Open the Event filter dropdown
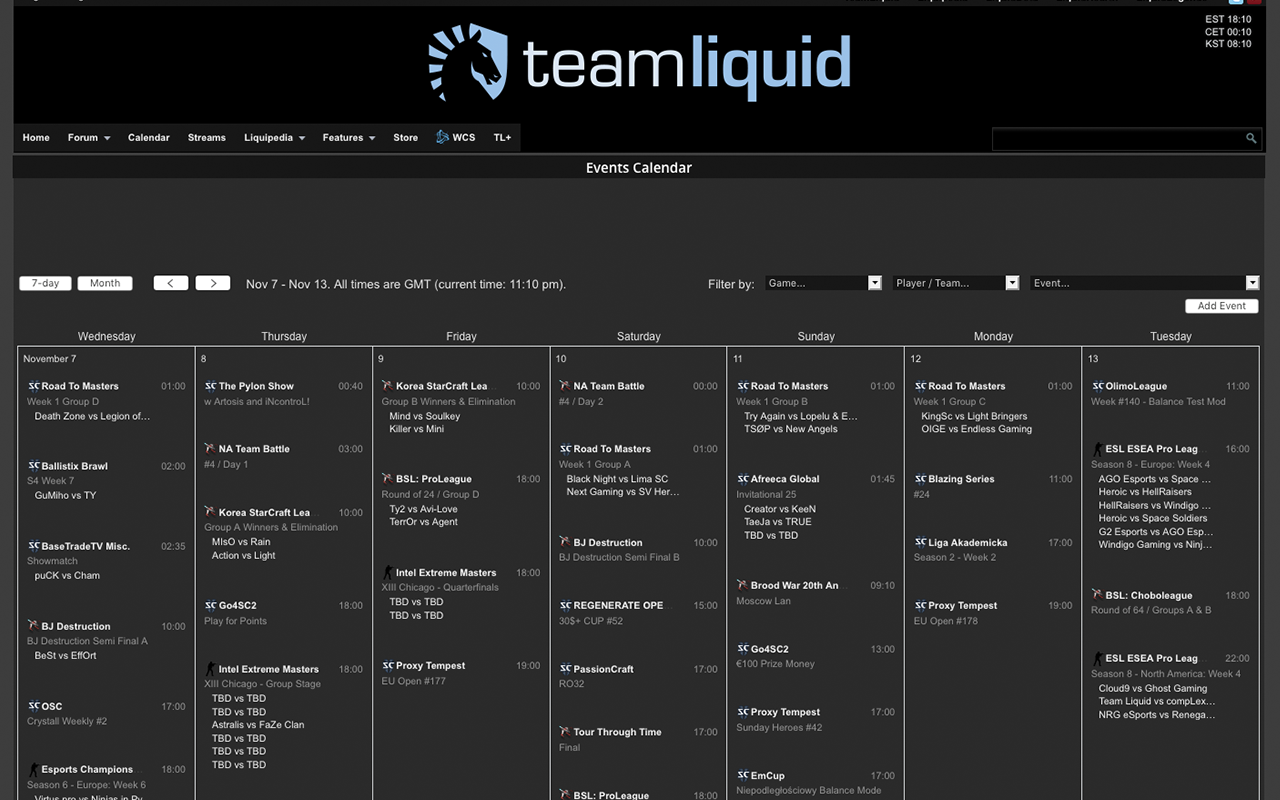 (x=1144, y=283)
